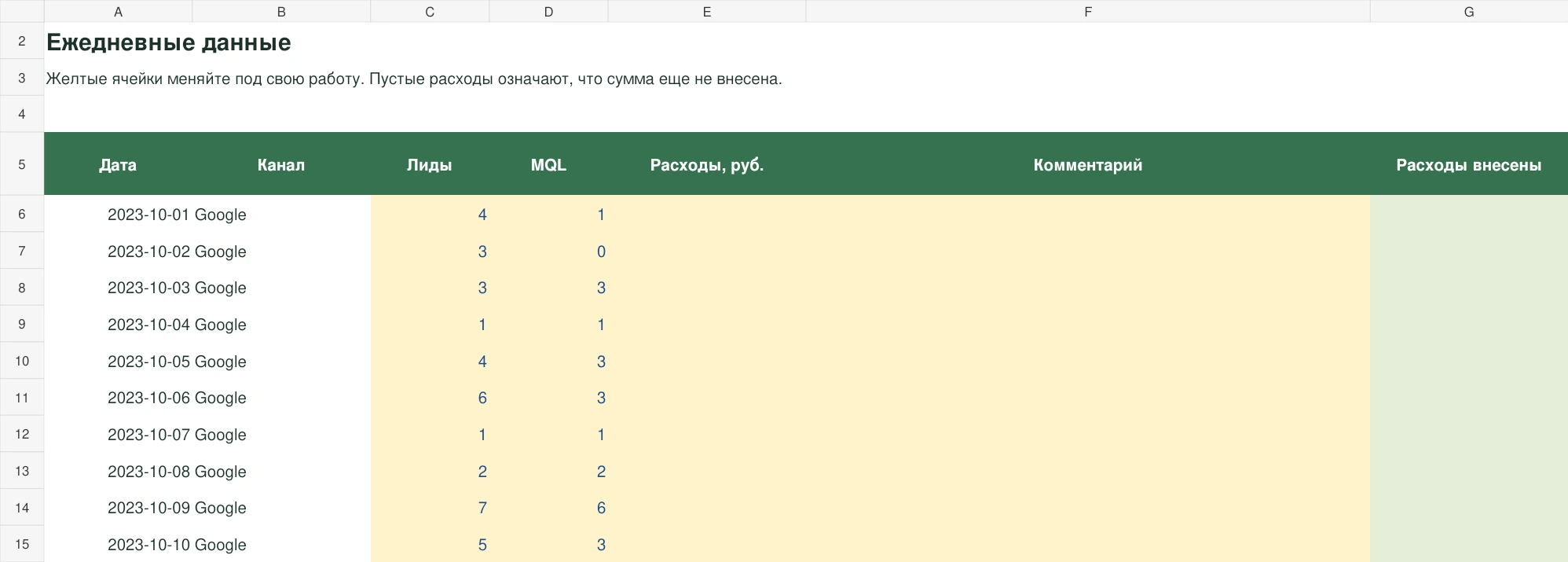Click the 'Лиды' header cell
The height and width of the screenshot is (562, 1568).
coord(430,164)
